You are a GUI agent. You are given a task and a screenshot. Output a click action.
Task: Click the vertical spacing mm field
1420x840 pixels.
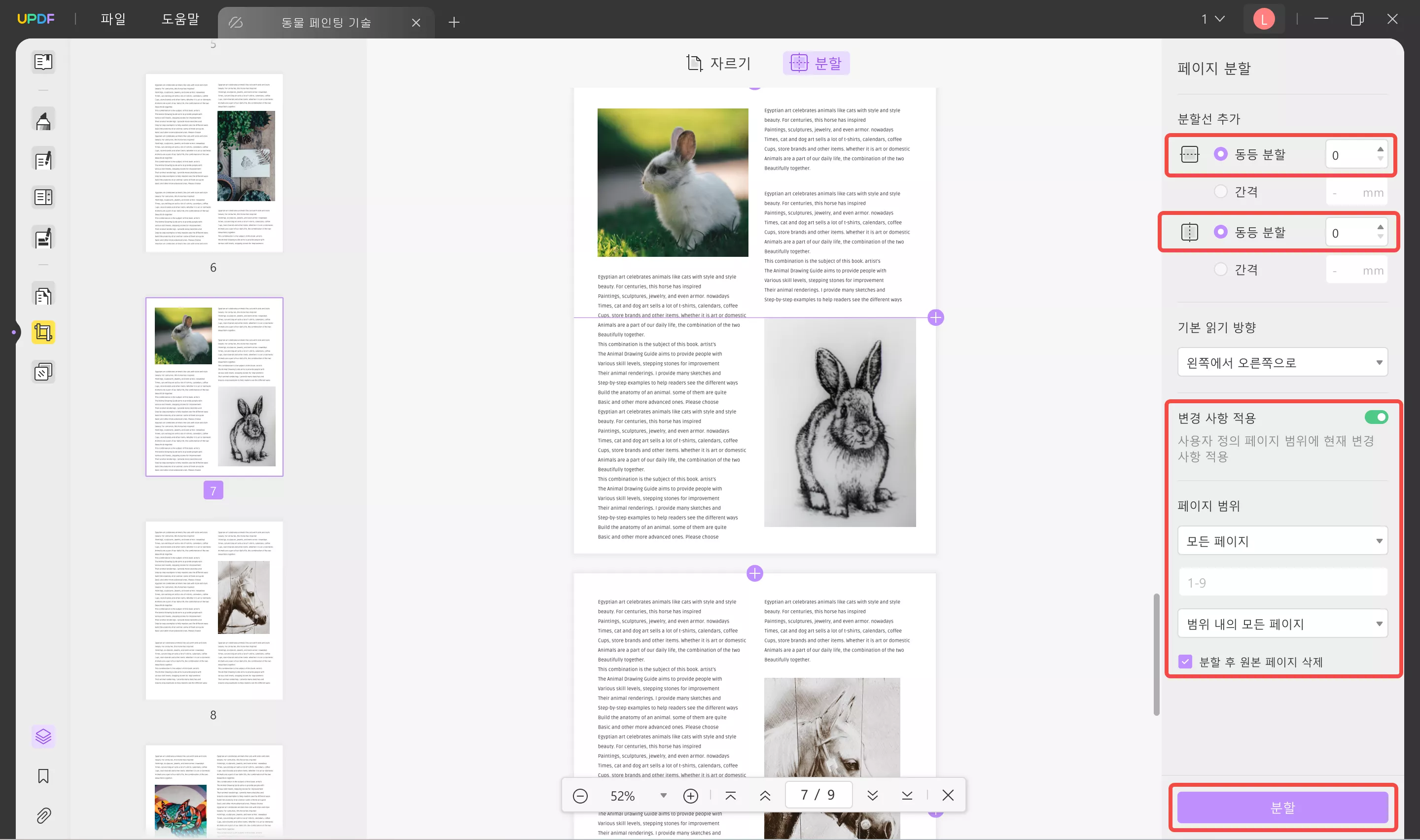[1356, 271]
